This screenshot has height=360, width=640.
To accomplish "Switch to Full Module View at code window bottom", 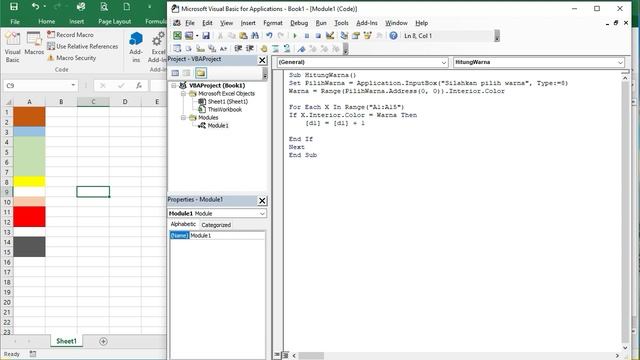I will tap(285, 355).
